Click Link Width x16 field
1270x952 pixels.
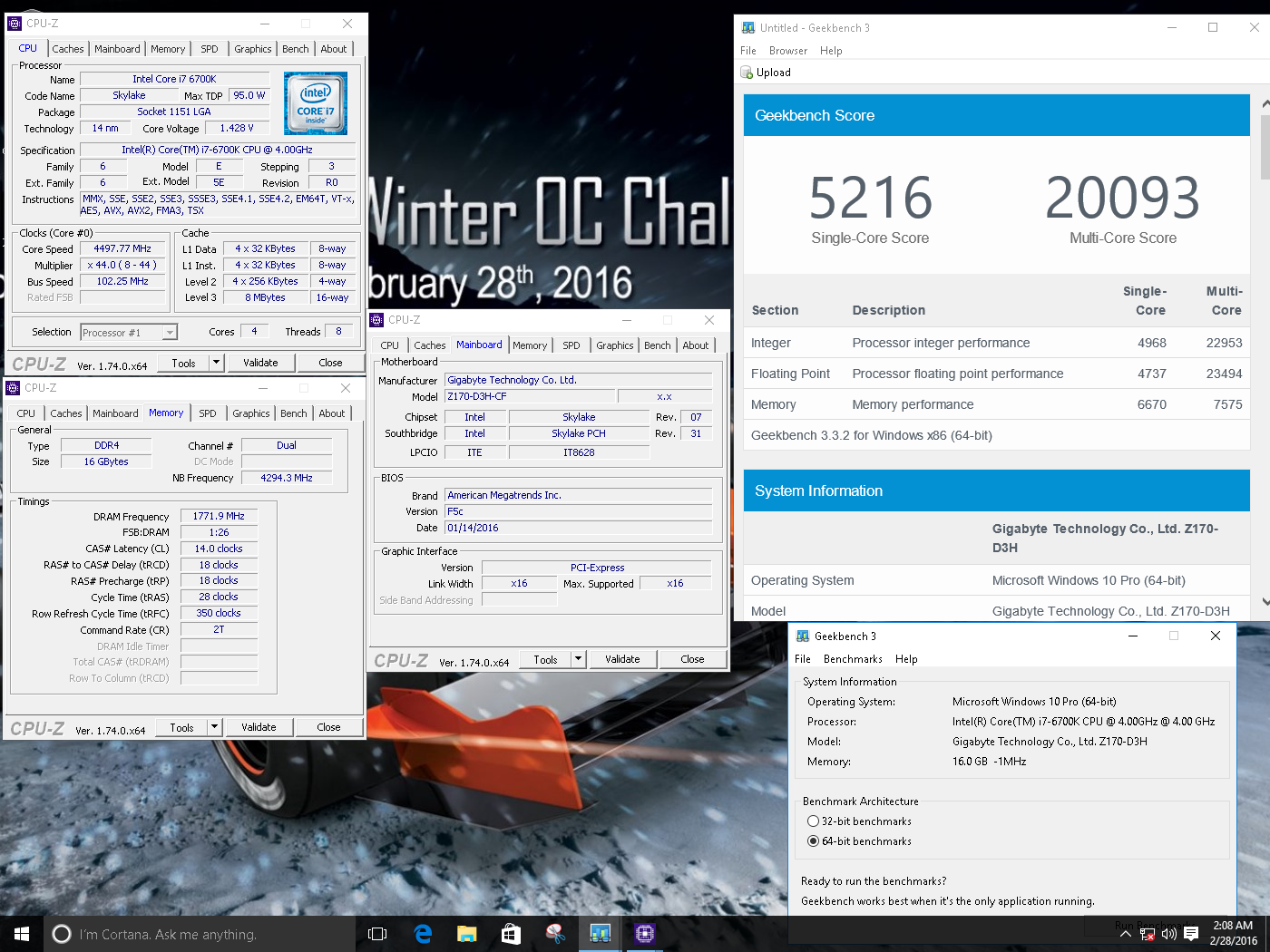(519, 583)
